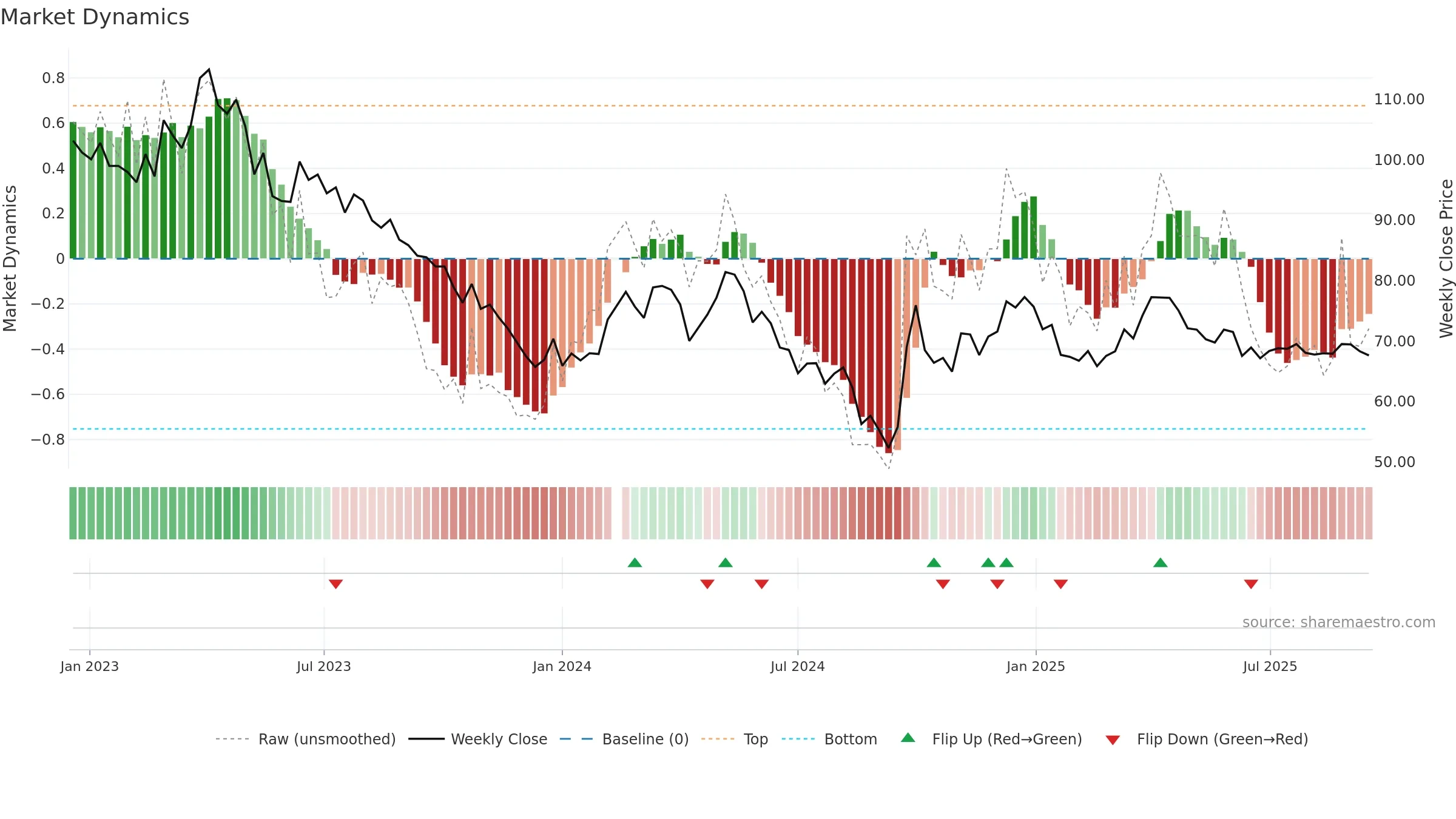Click Flip Down (Green→Red) legend label
The image size is (1456, 819).
click(1222, 739)
